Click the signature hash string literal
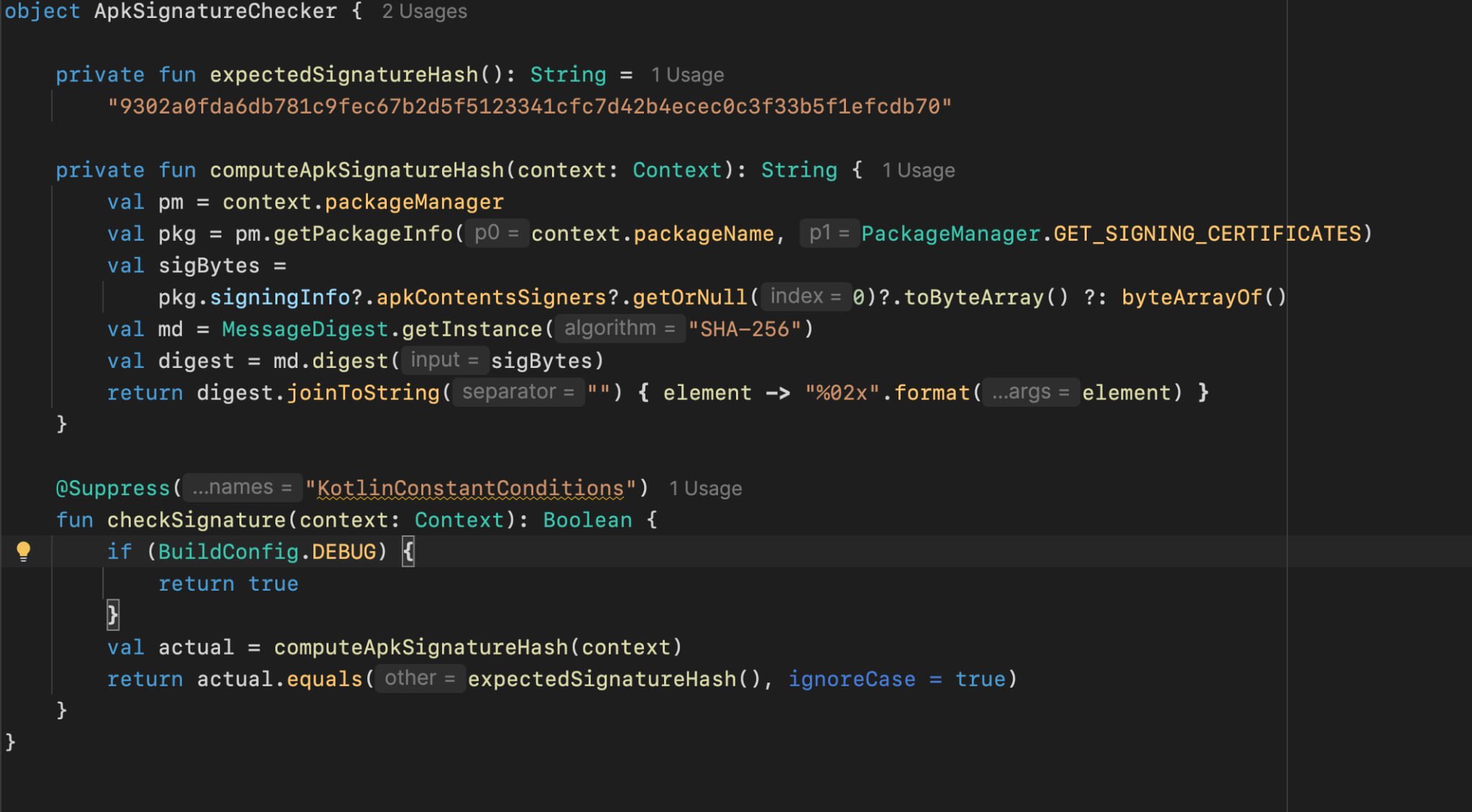Screen dimensions: 1472x812 click(x=529, y=106)
